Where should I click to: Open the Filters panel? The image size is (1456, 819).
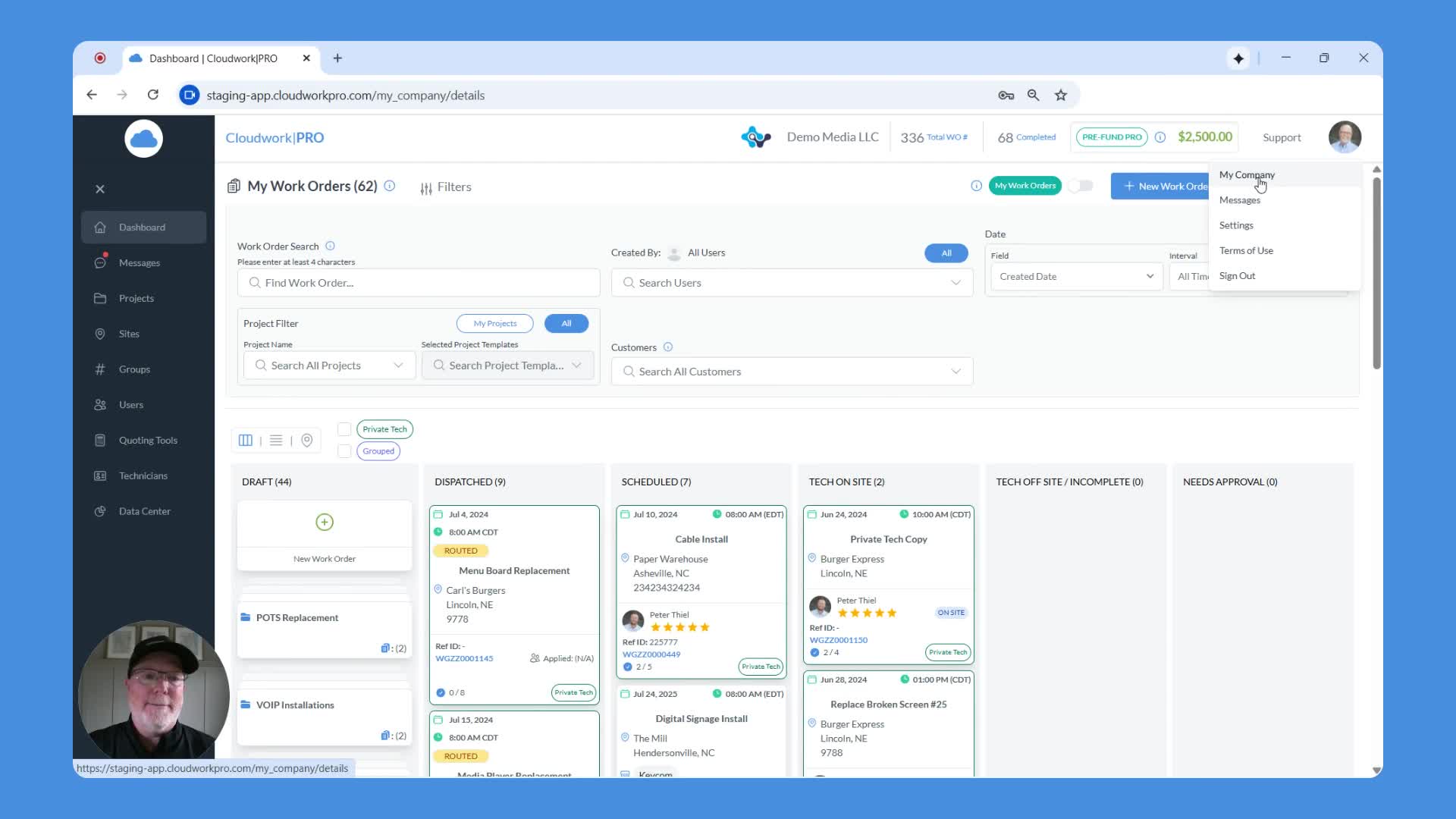pos(446,187)
